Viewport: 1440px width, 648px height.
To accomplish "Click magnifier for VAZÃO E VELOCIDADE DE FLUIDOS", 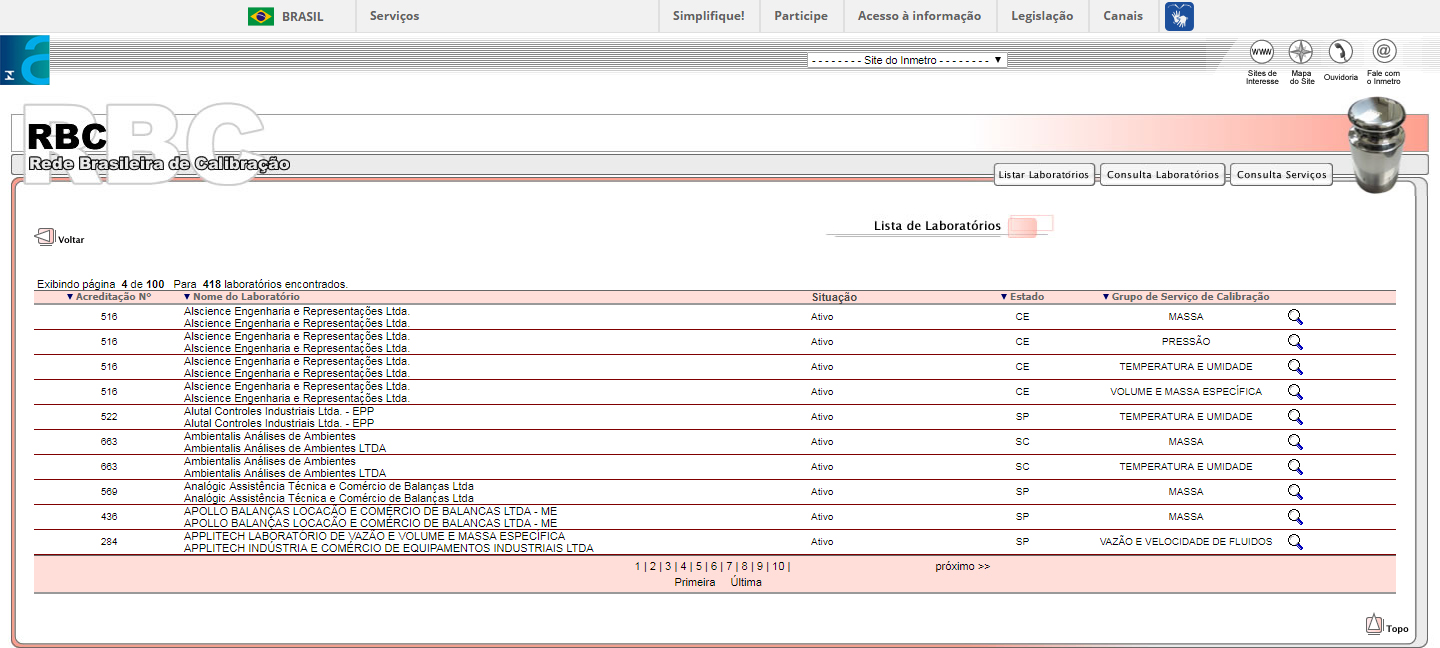I will [1295, 542].
